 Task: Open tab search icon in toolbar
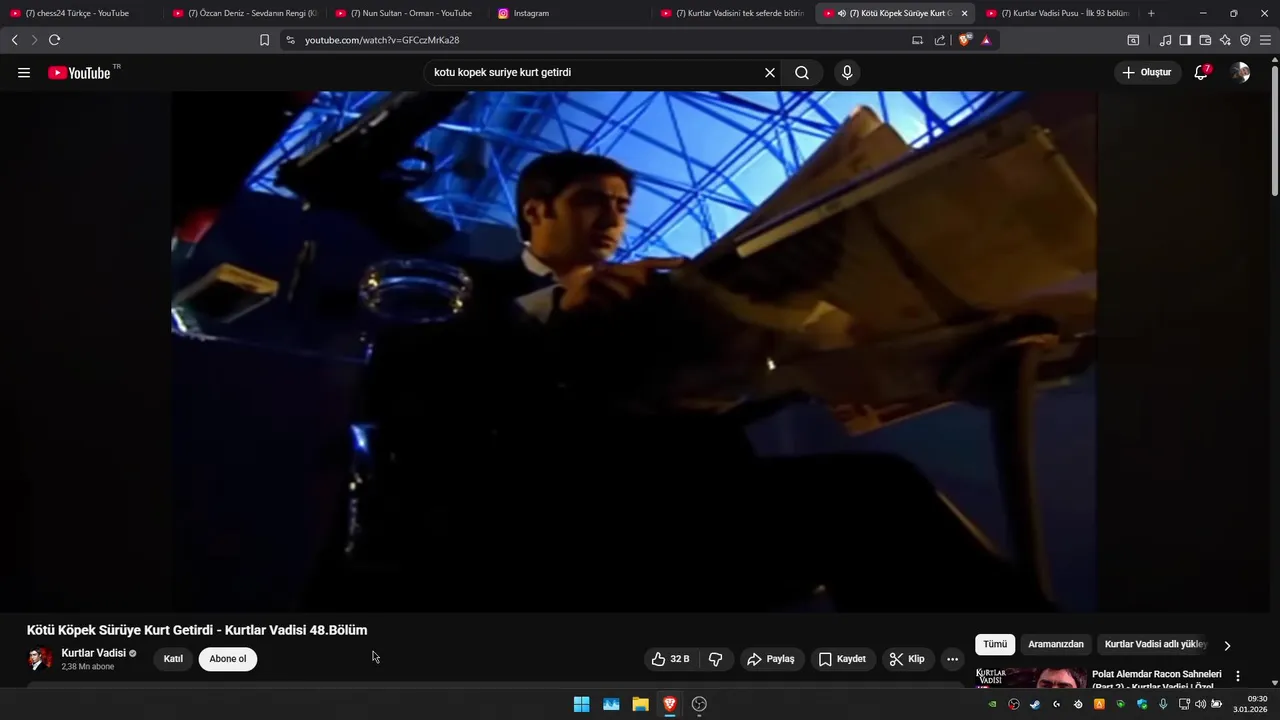(1133, 40)
